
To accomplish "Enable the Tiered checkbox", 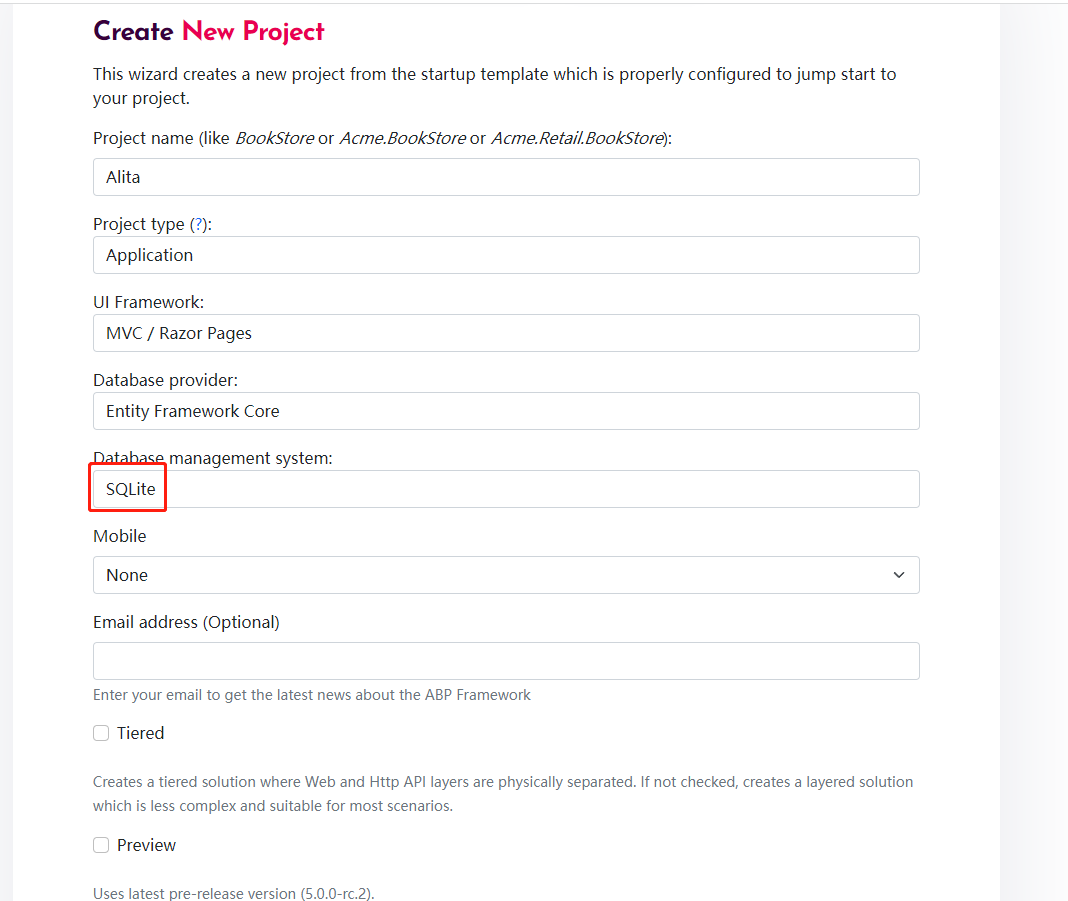I will point(100,732).
